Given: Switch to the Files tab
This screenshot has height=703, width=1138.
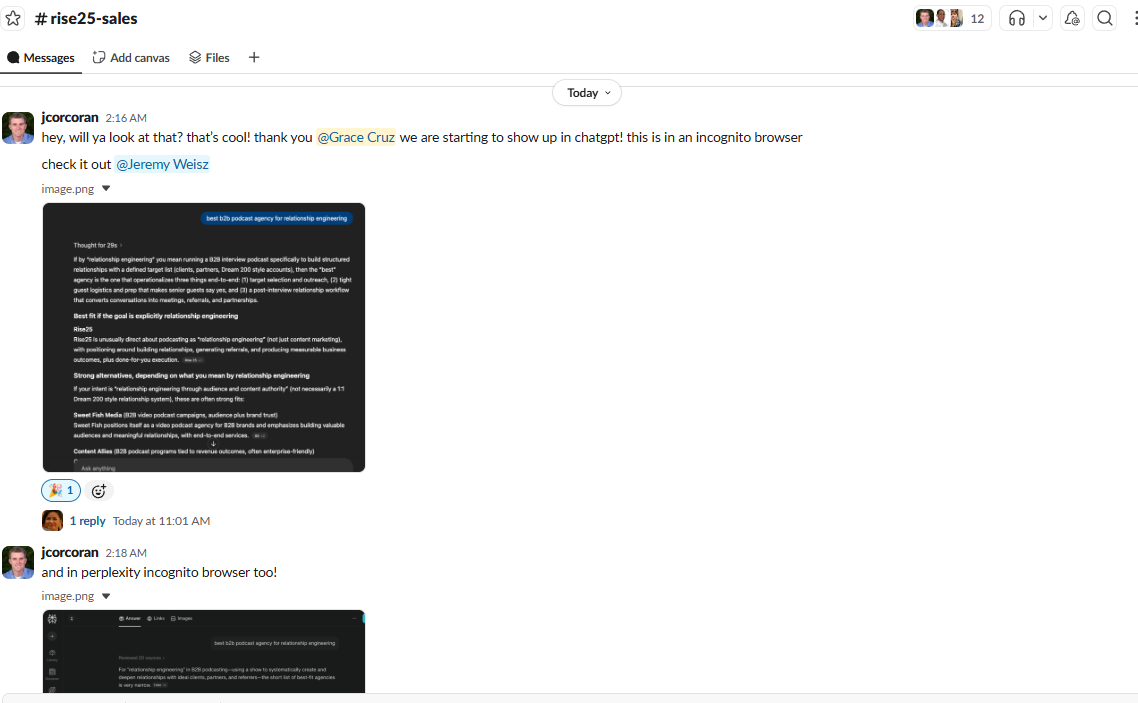Looking at the screenshot, I should 209,57.
